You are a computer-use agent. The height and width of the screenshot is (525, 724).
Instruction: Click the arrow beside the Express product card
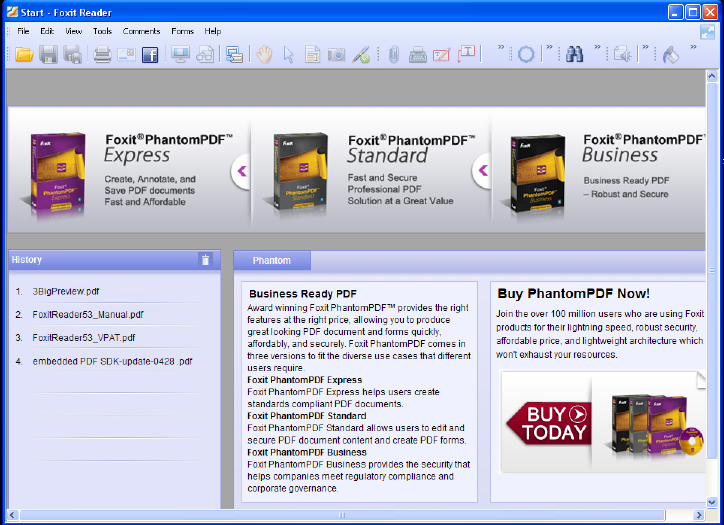241,171
